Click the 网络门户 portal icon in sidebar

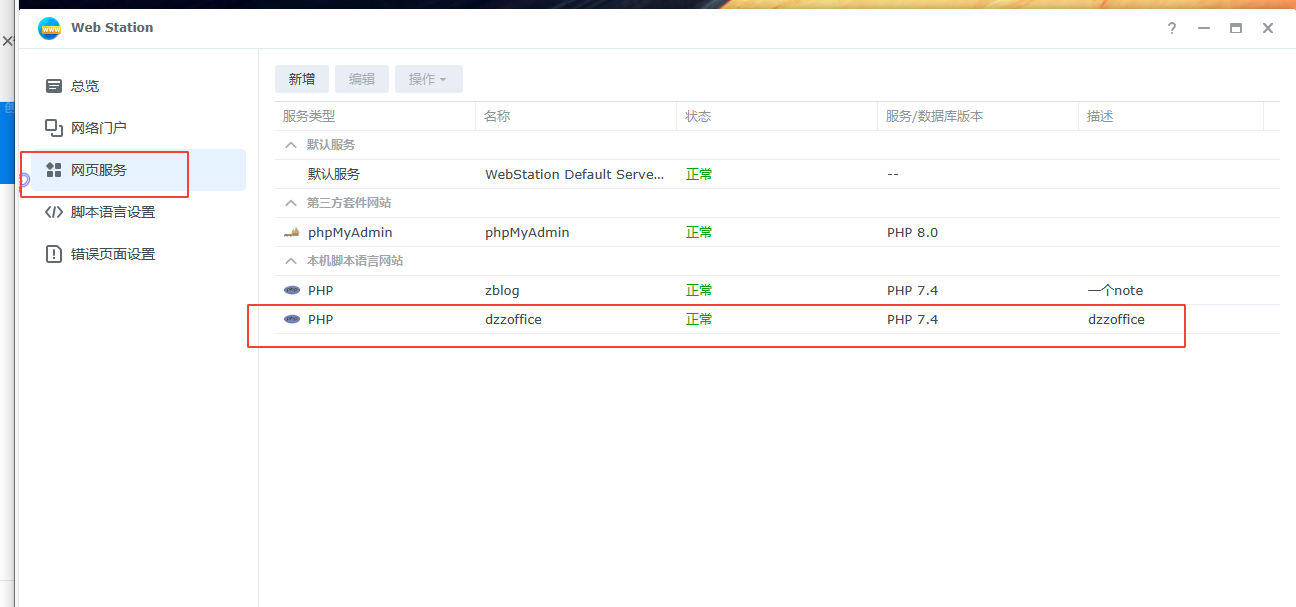tap(54, 128)
